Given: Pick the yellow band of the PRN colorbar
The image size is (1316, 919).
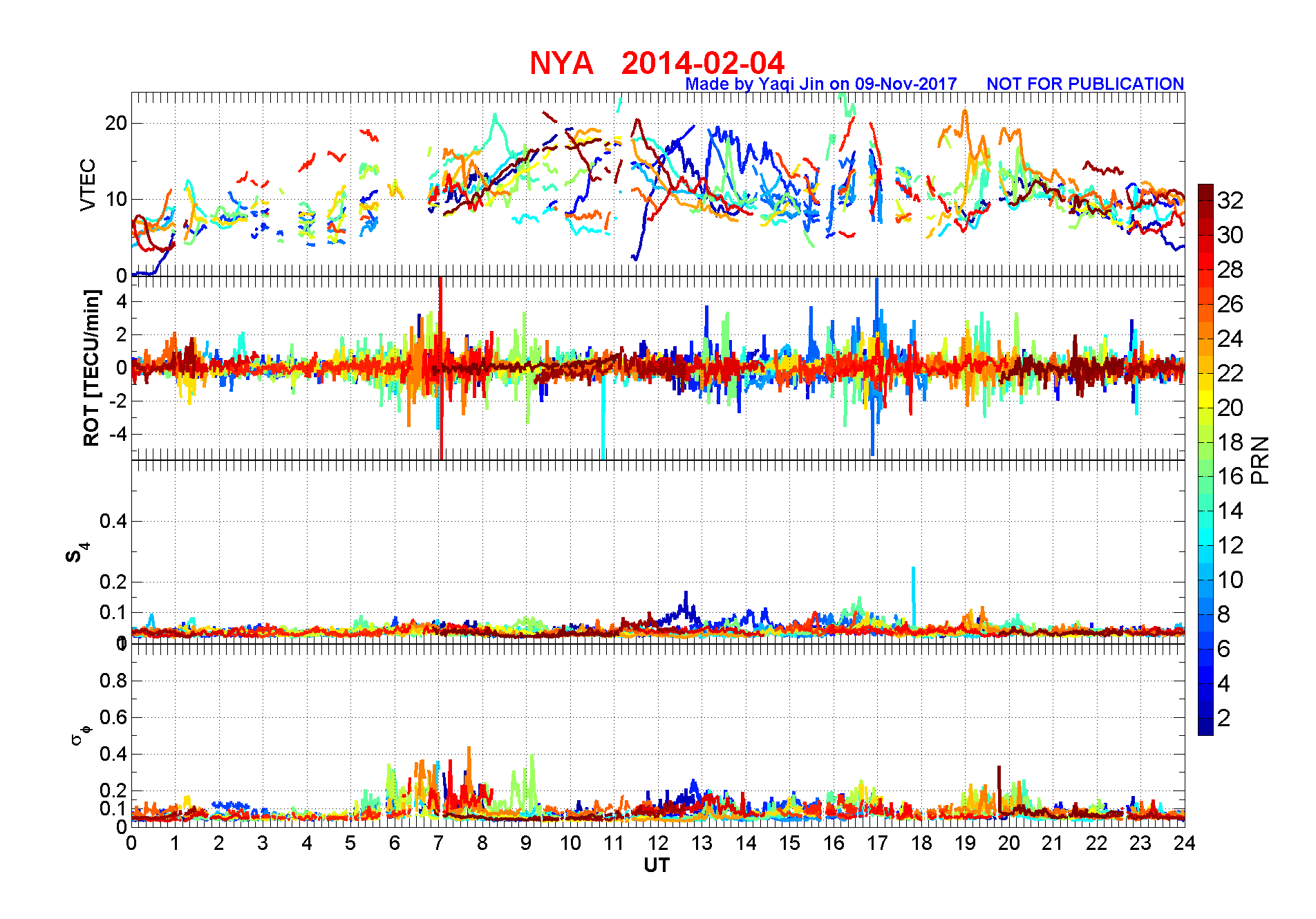Looking at the screenshot, I should click(1205, 399).
